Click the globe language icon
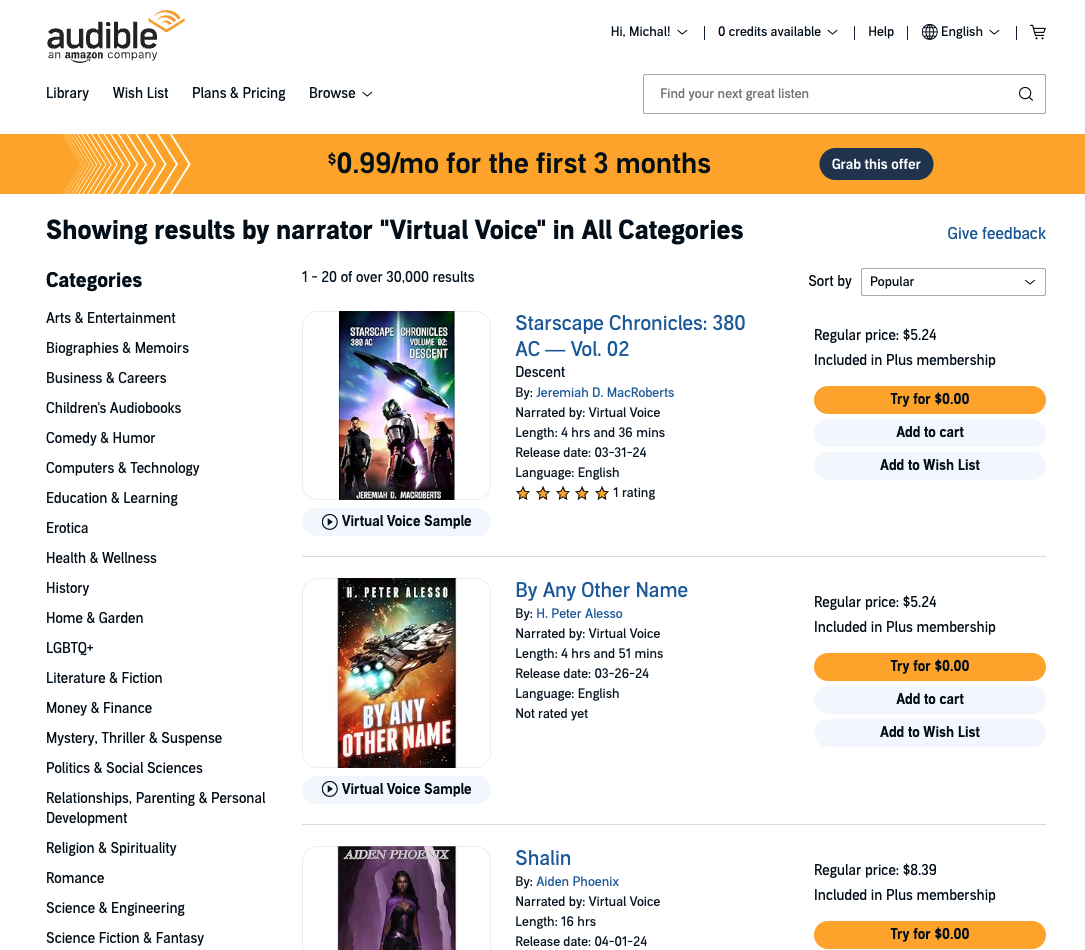Screen dimensions: 1085x950 pos(928,31)
